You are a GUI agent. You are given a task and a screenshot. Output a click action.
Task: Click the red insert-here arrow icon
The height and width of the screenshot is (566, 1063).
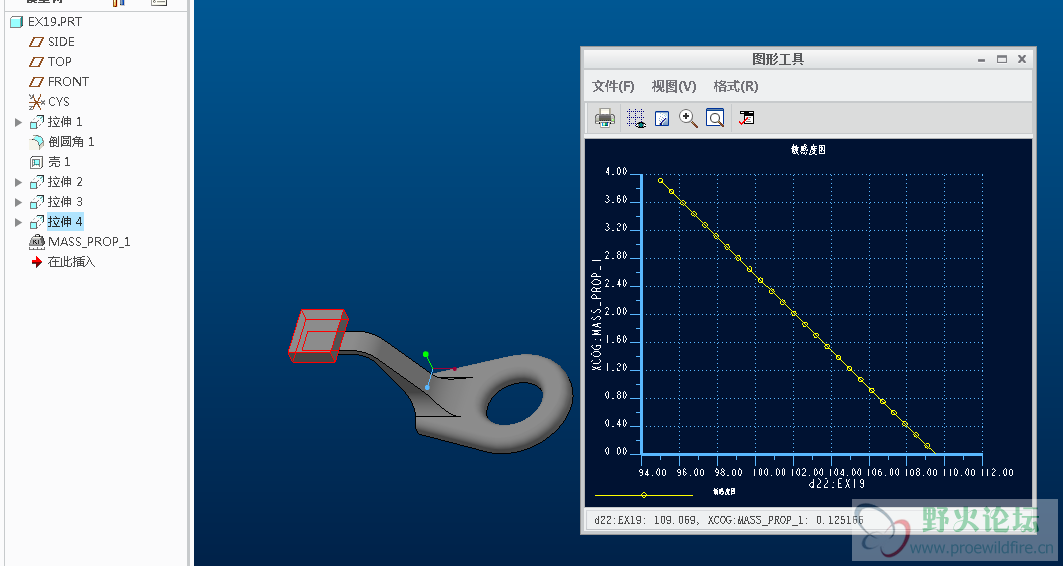37,262
